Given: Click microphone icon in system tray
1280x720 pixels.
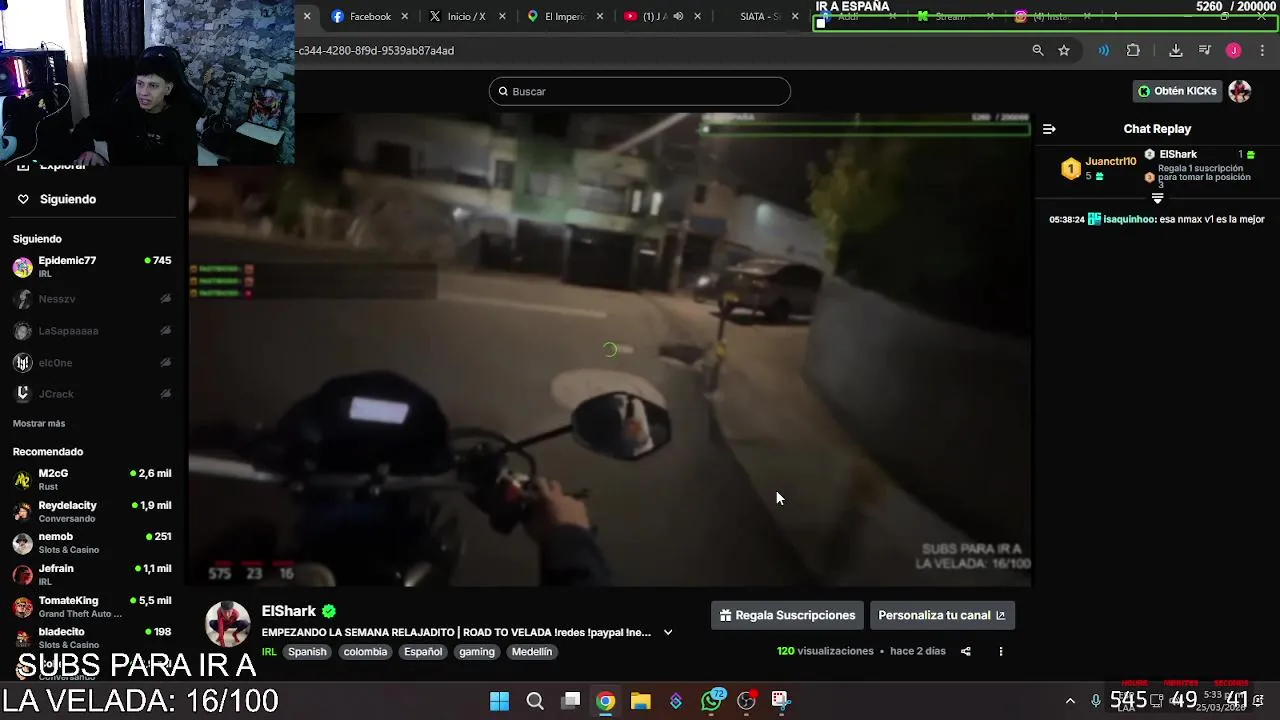Looking at the screenshot, I should 1096,701.
